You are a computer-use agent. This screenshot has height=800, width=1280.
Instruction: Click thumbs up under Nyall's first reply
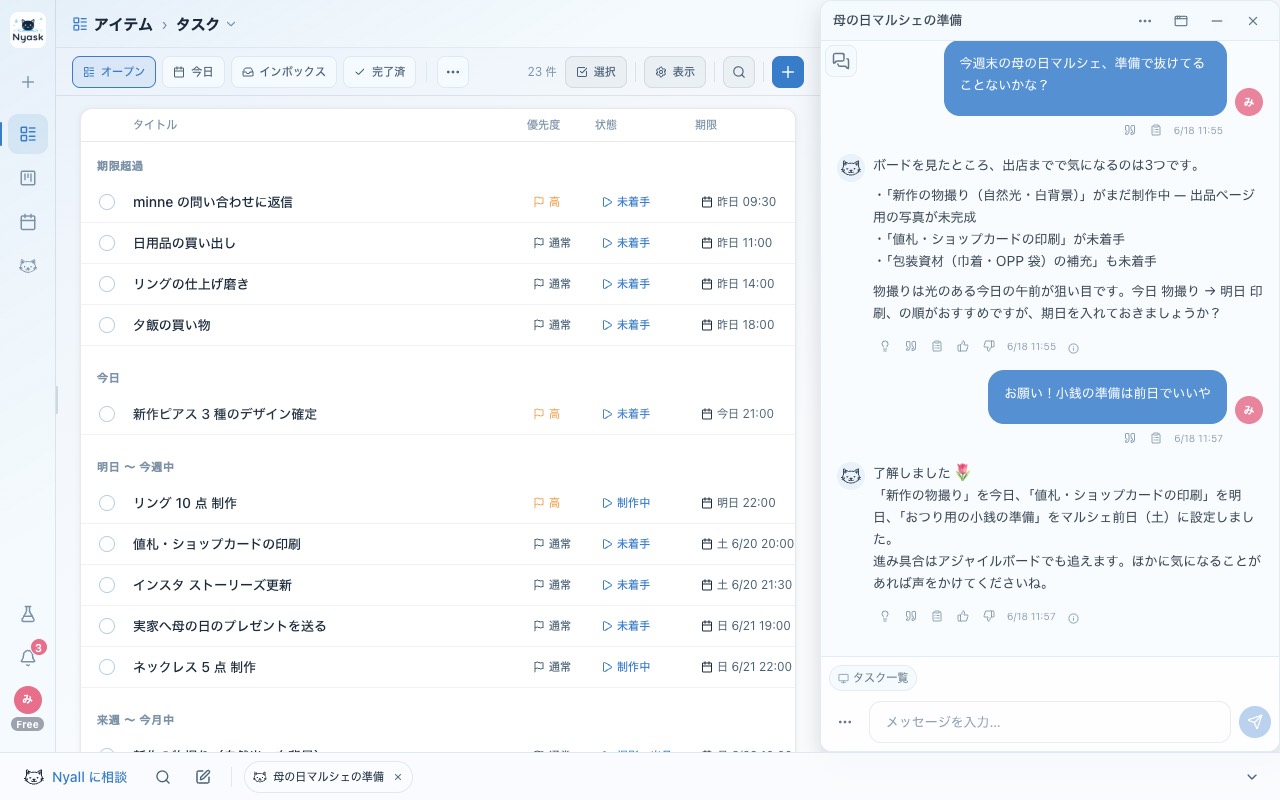(x=963, y=347)
